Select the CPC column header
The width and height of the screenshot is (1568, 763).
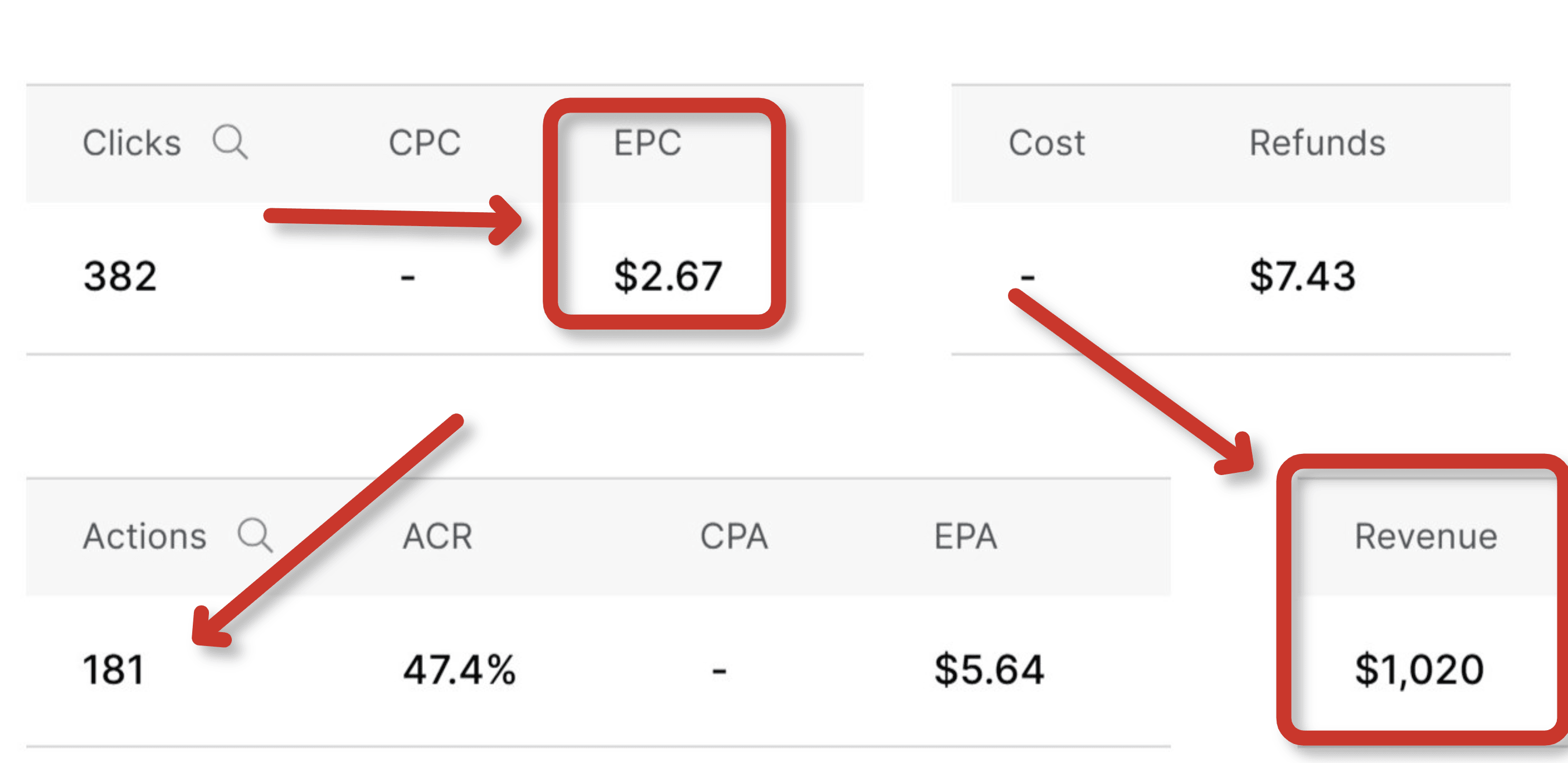pyautogui.click(x=424, y=143)
